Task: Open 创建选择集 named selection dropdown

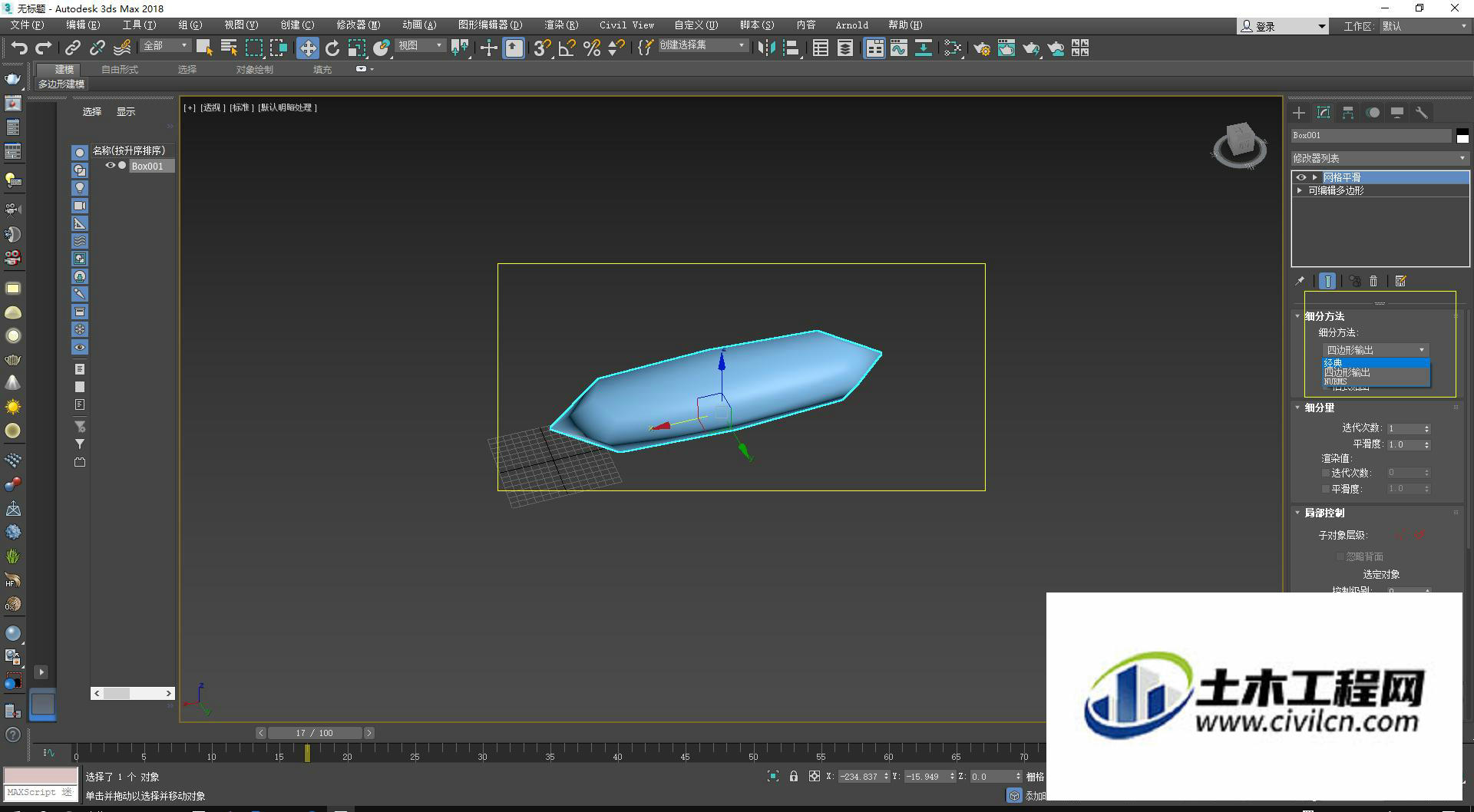Action: point(702,46)
